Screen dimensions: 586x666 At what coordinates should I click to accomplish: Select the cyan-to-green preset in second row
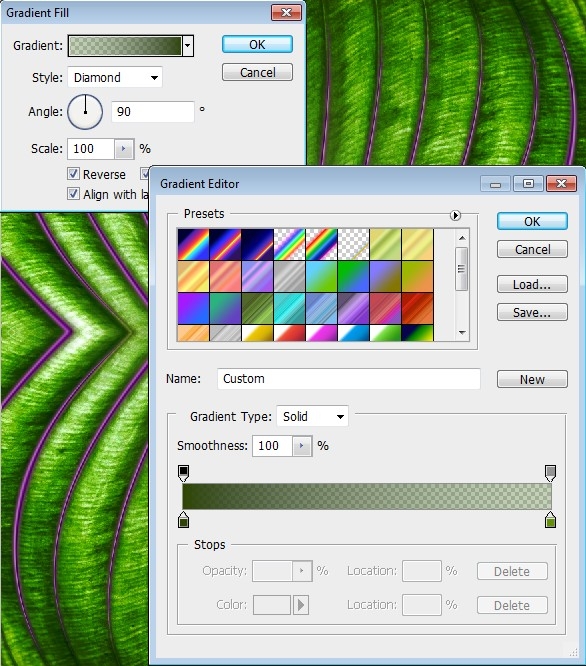pos(321,277)
